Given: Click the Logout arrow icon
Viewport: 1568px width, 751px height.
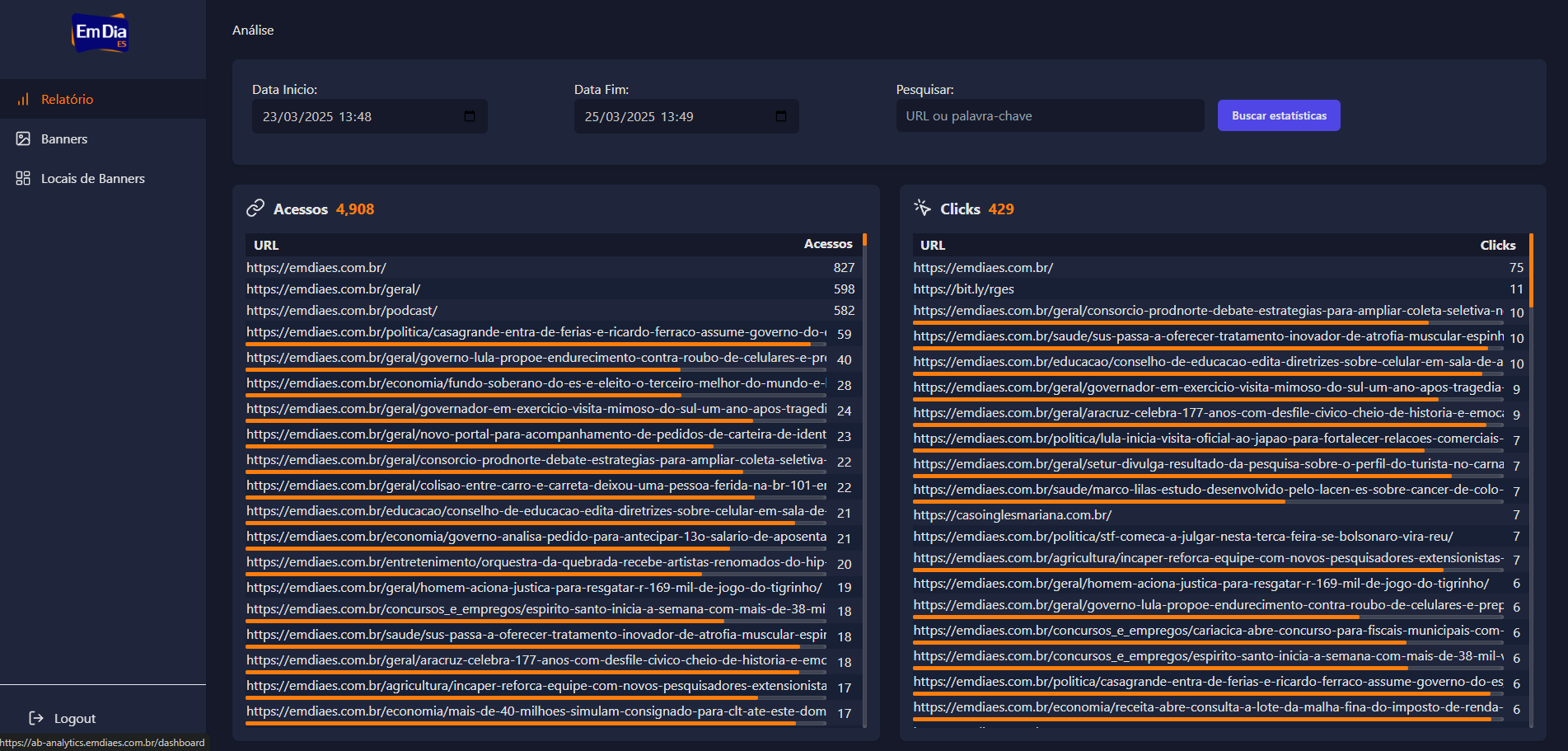Looking at the screenshot, I should pyautogui.click(x=36, y=718).
